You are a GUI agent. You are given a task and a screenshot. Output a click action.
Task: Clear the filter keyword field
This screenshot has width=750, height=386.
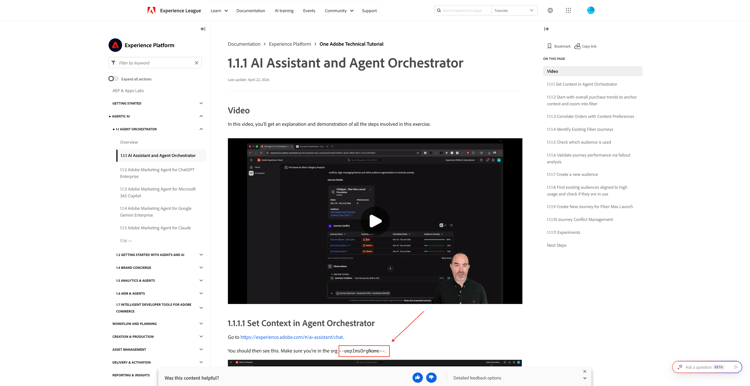click(196, 63)
